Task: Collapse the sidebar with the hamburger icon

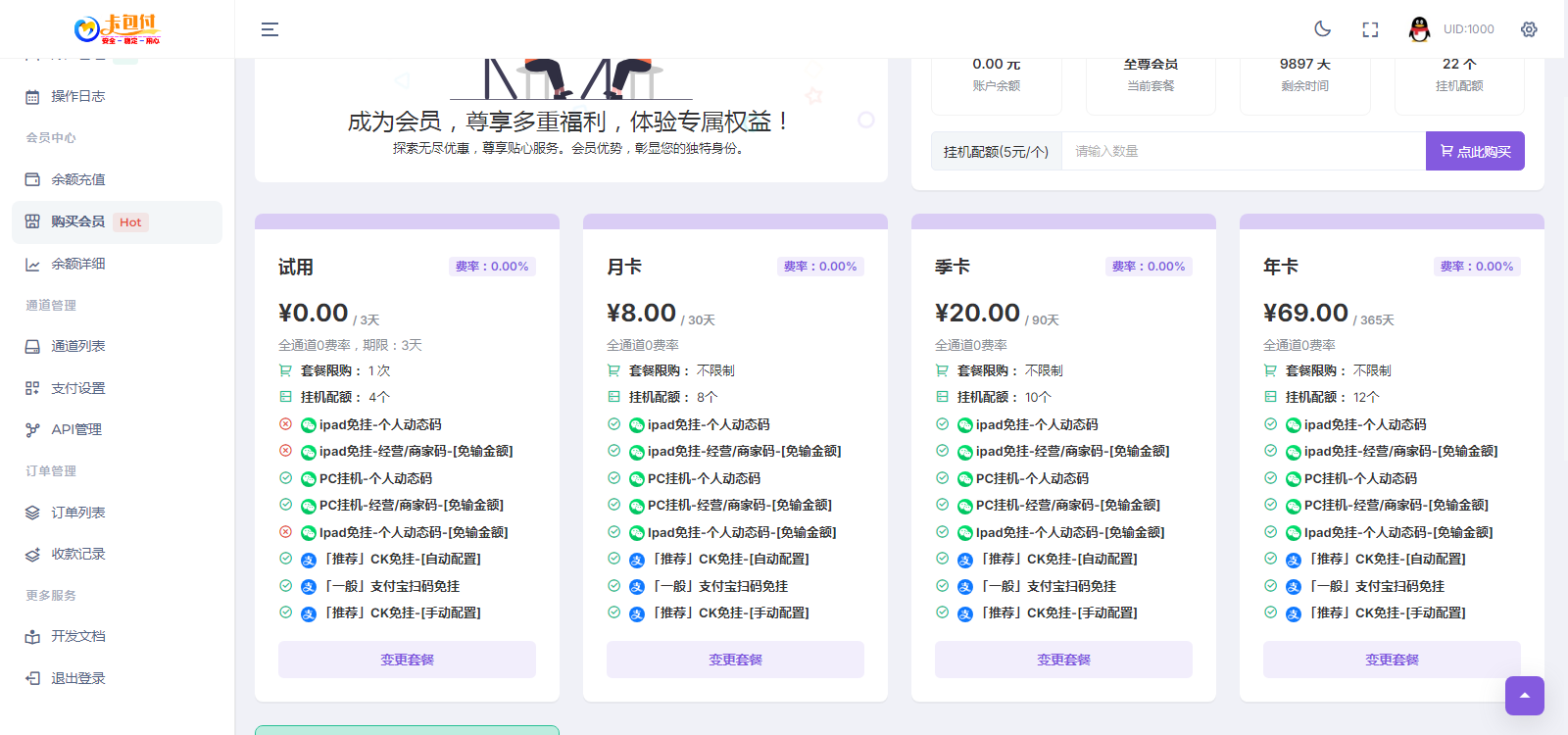Action: [269, 29]
